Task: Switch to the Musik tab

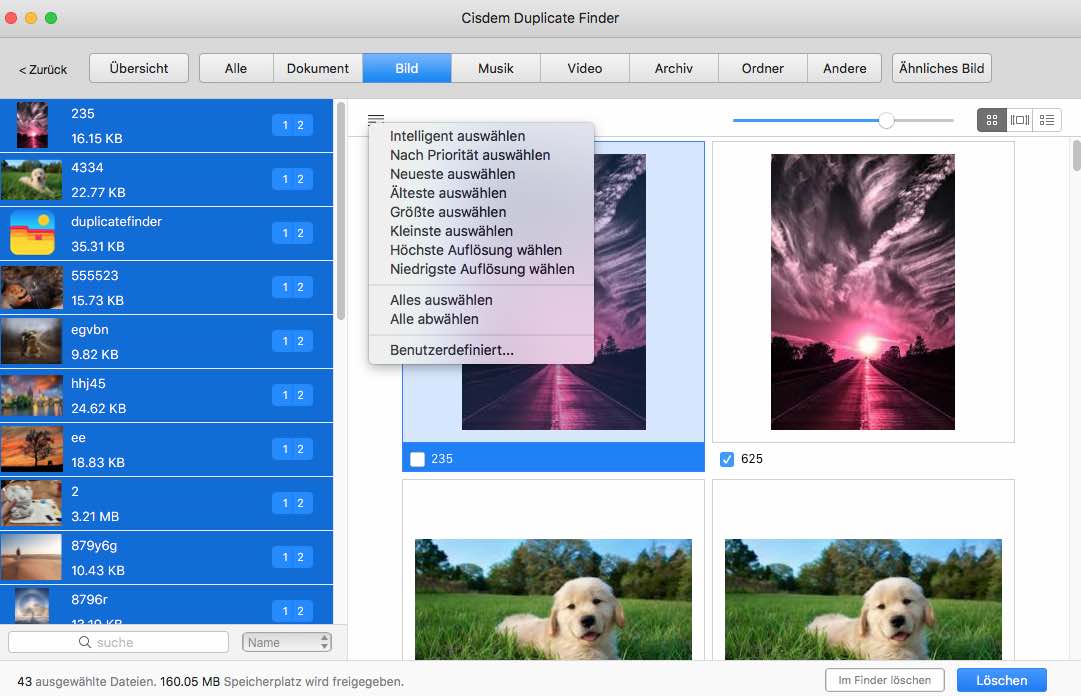Action: tap(496, 68)
